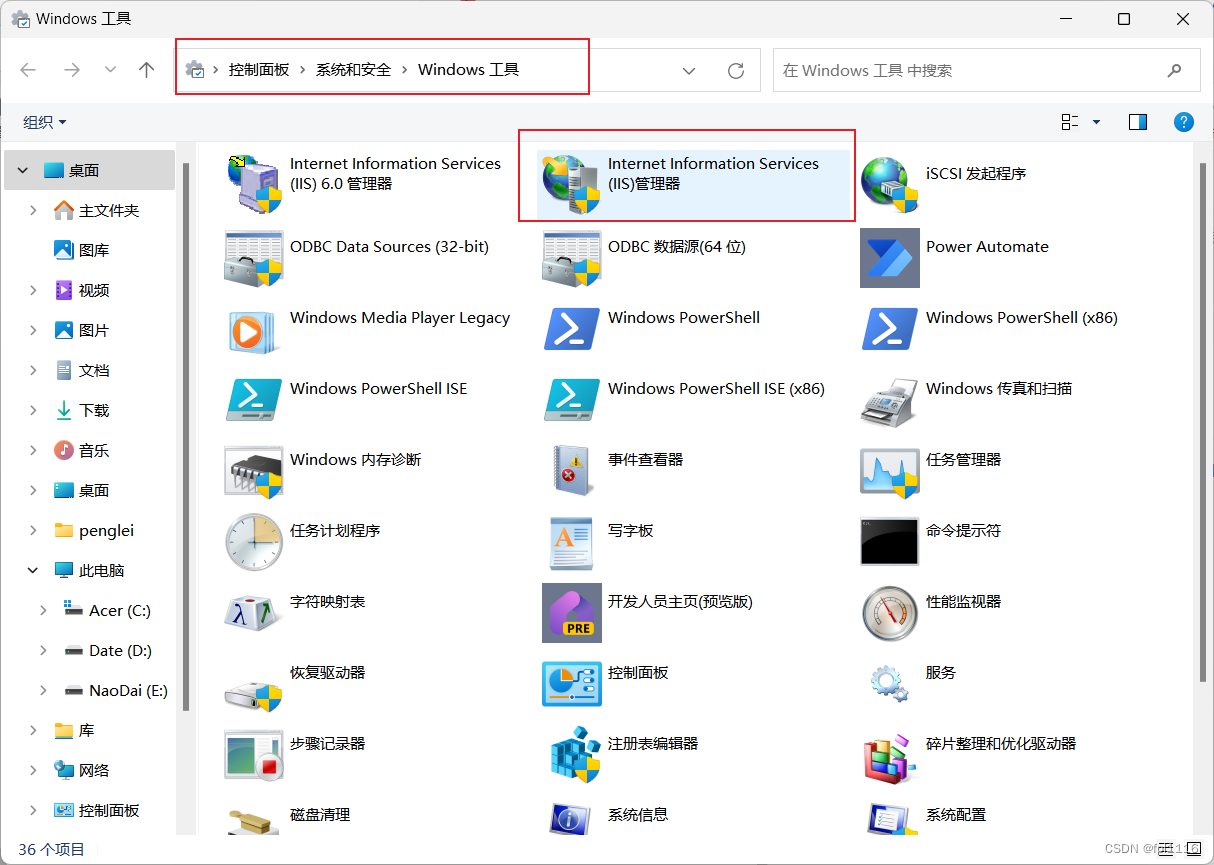1214x865 pixels.
Task: Select the 步骤记录器 icon
Action: point(254,754)
